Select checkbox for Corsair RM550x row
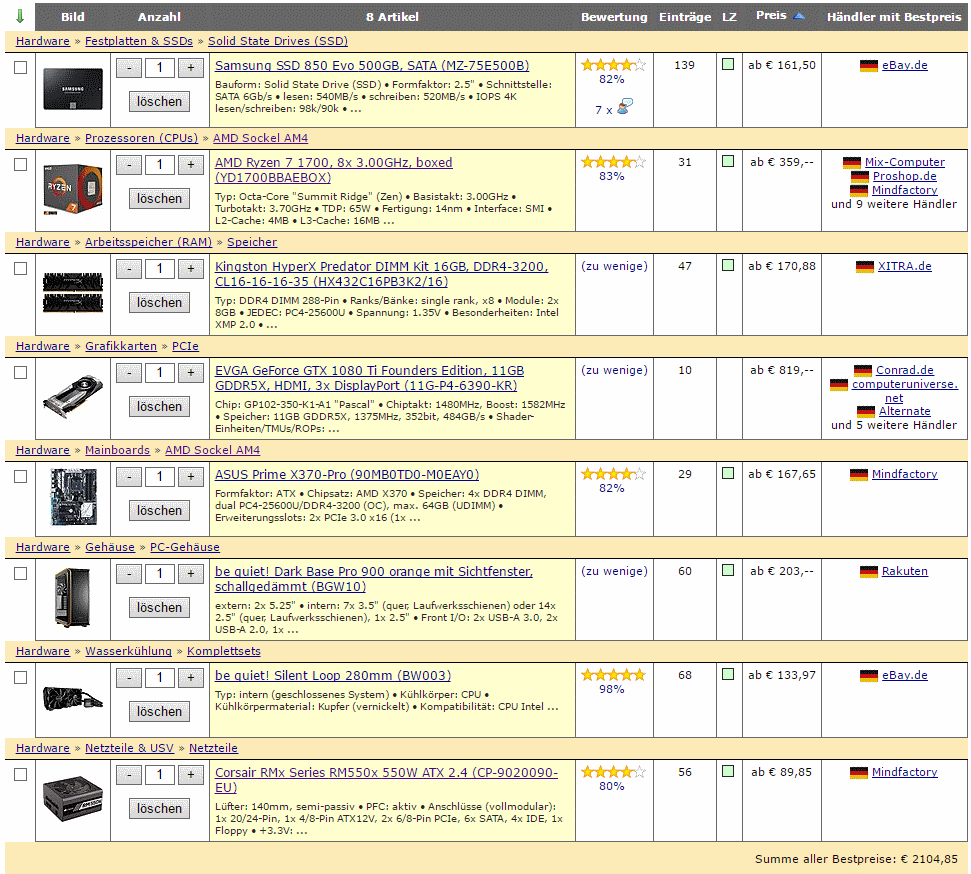The height and width of the screenshot is (874, 971). click(20, 775)
